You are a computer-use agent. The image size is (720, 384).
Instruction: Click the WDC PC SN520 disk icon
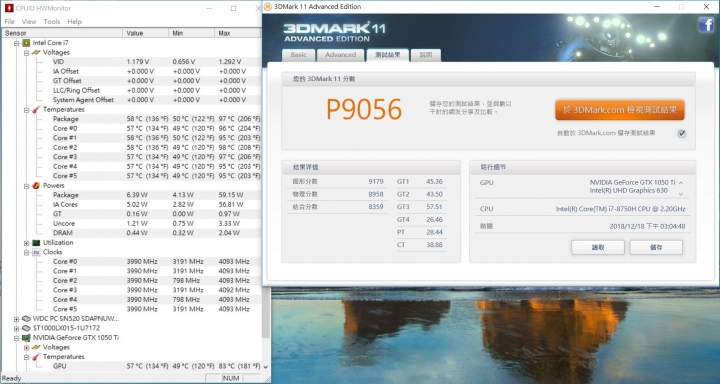26,318
